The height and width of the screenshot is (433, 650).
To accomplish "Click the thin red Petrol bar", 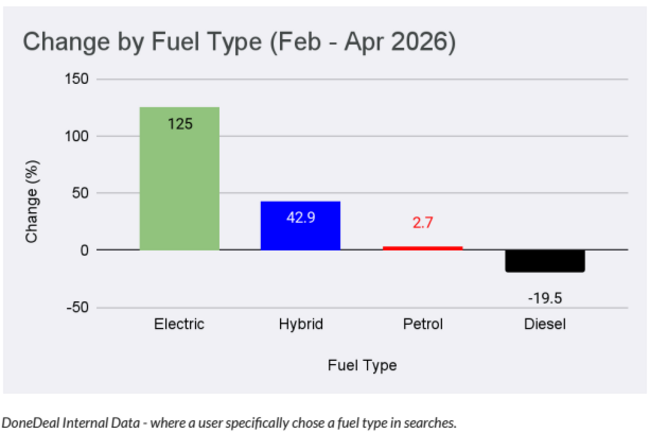I will [422, 247].
